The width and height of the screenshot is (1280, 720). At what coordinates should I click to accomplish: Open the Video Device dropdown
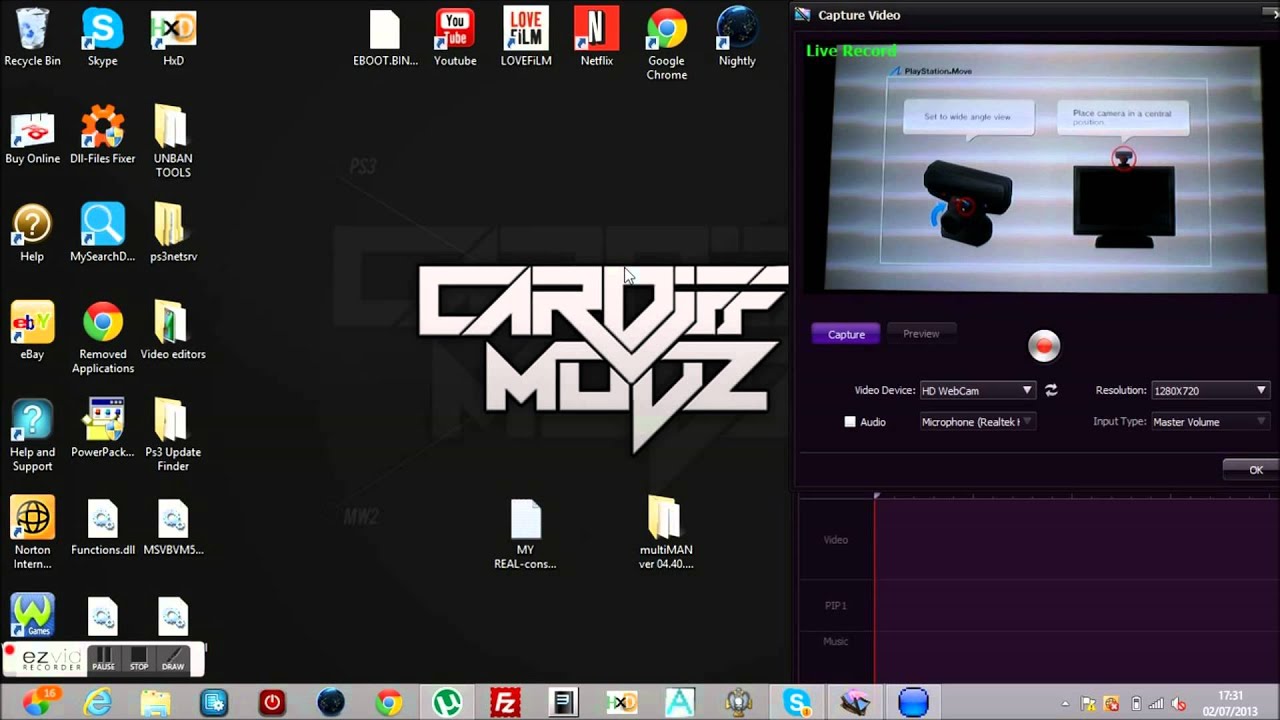click(976, 390)
